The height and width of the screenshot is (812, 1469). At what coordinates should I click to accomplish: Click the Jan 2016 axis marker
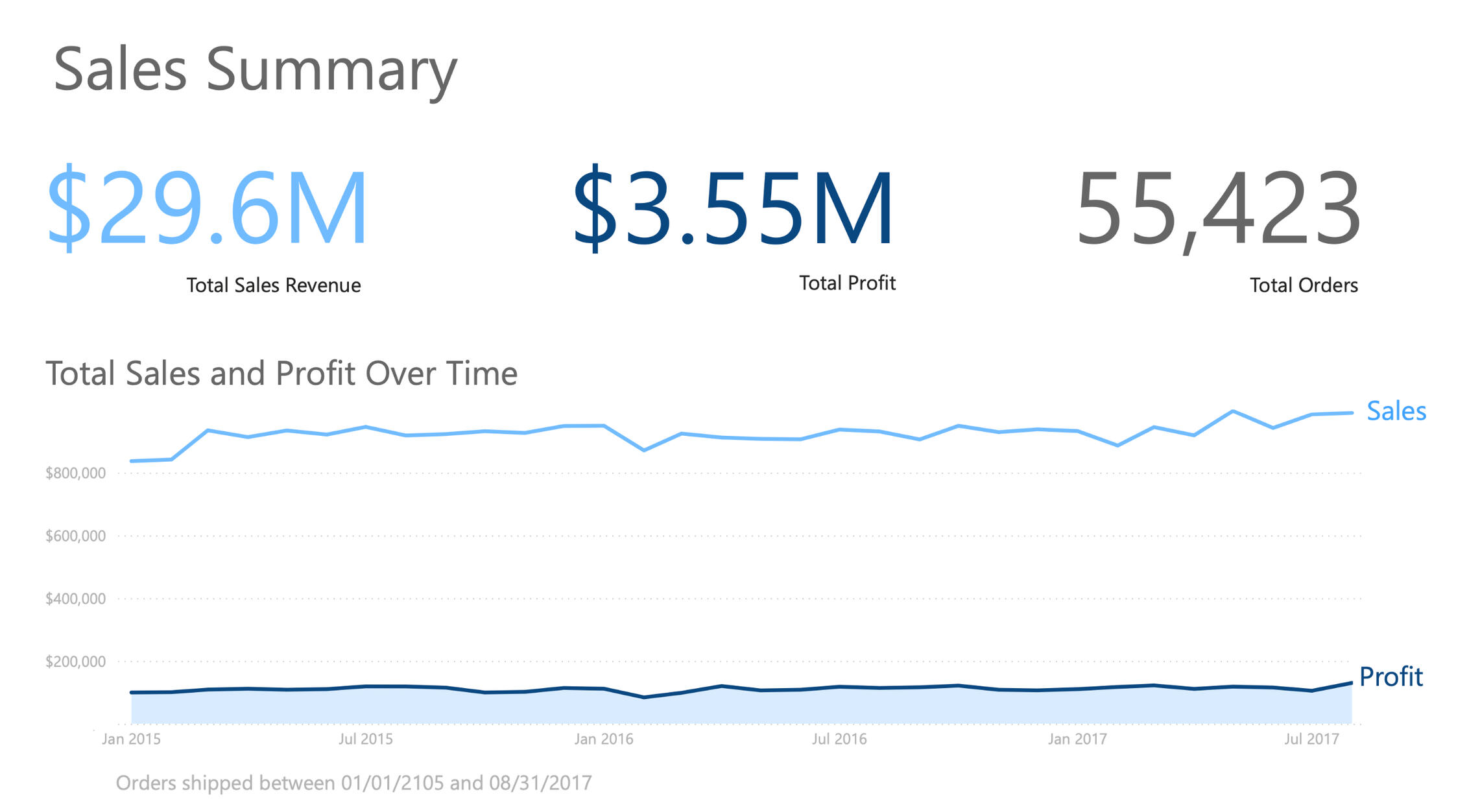coord(603,739)
